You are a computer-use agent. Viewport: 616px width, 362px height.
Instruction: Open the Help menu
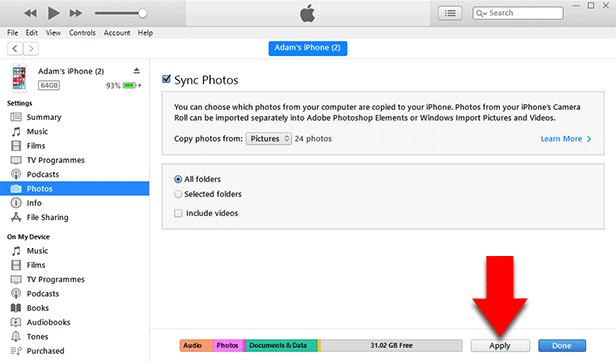145,33
